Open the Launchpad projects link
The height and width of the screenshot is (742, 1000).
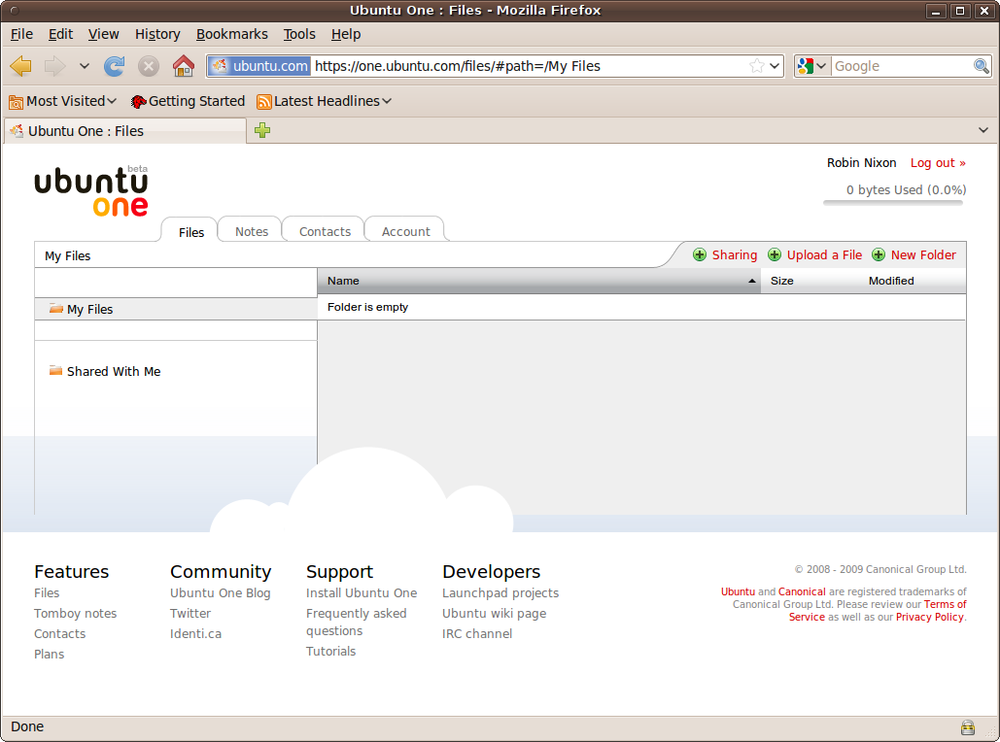(x=500, y=592)
